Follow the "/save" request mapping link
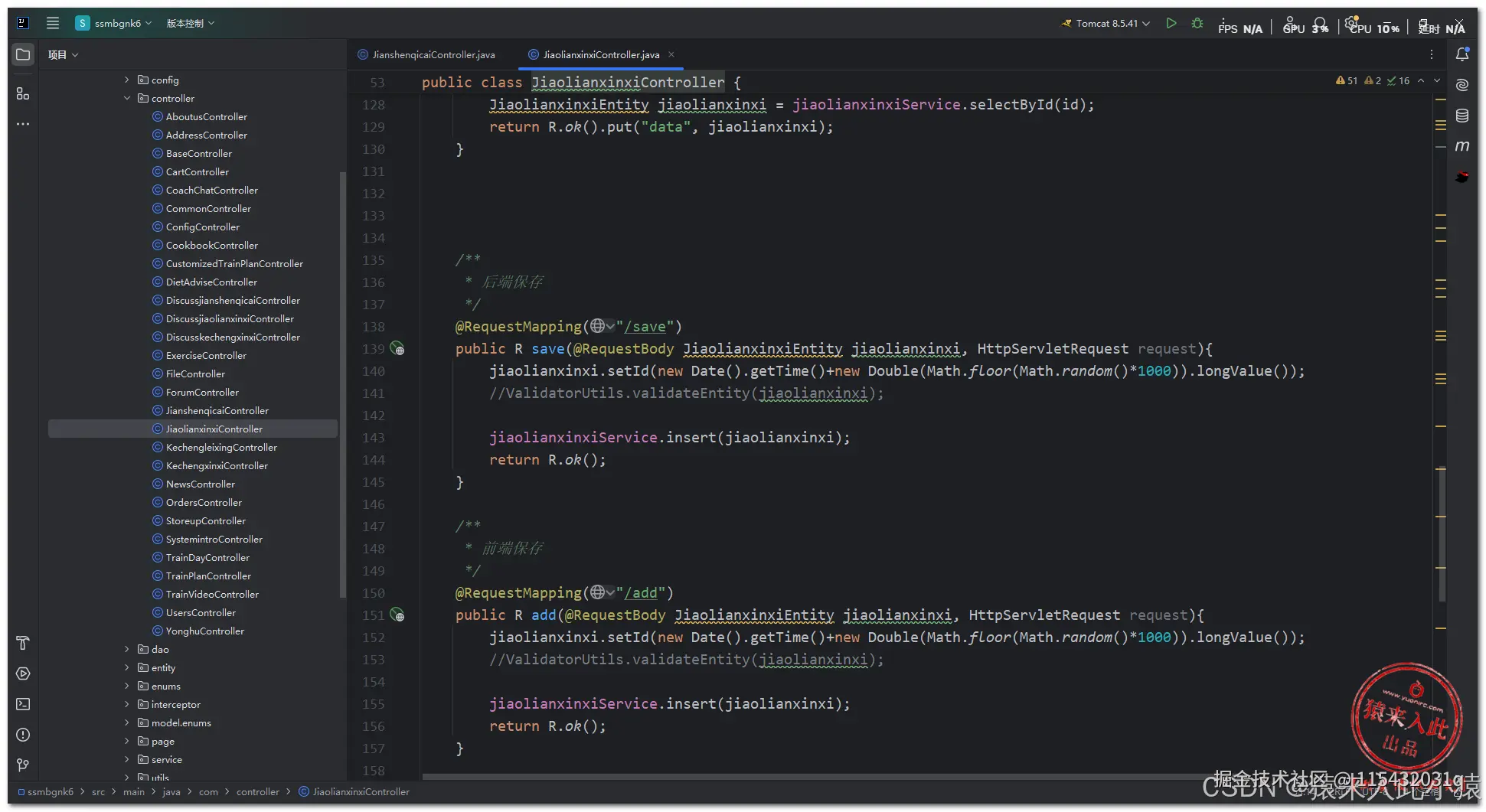 coord(645,327)
